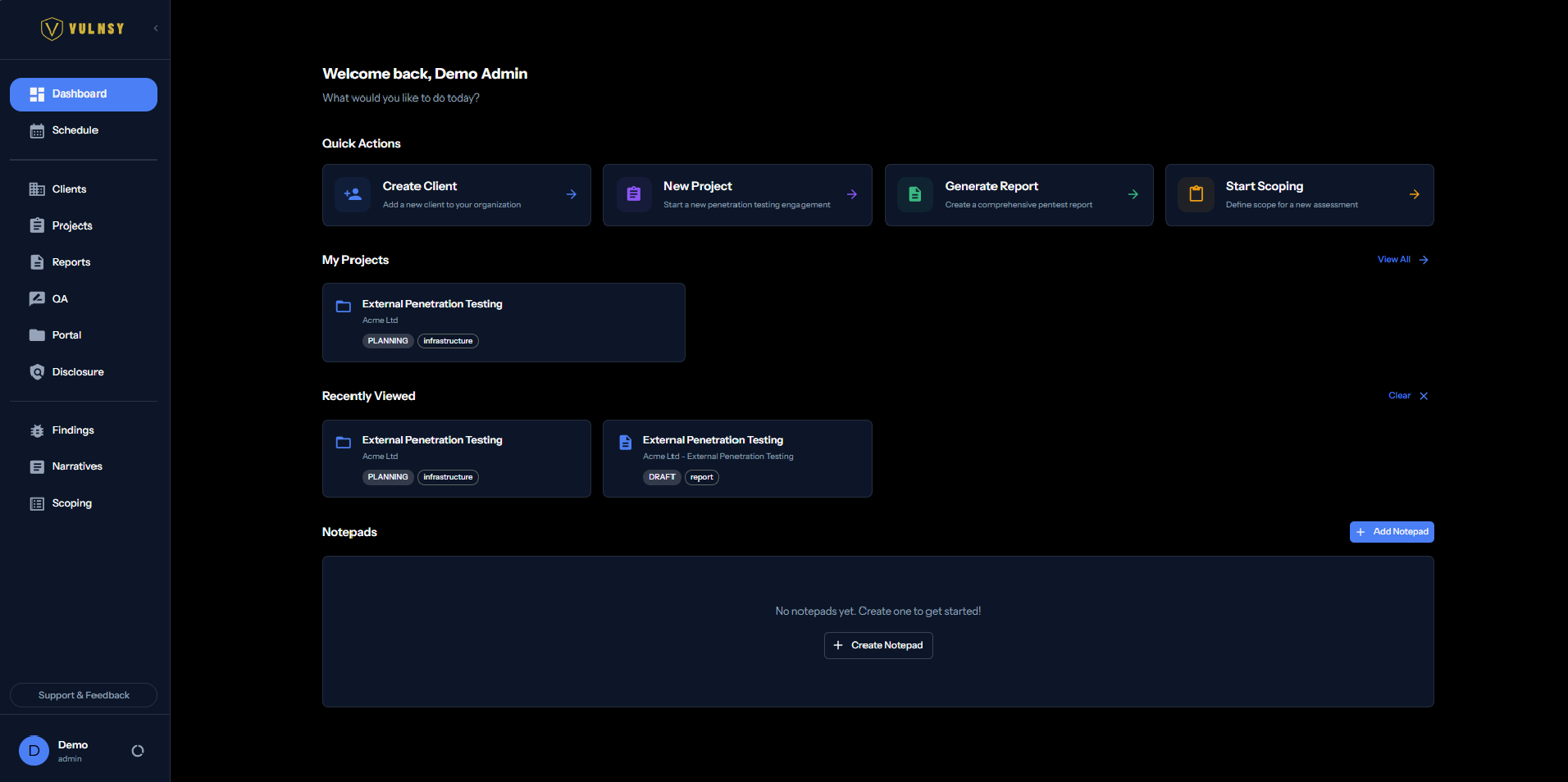
Task: Open the Scoping section in sidebar
Action: [84, 503]
